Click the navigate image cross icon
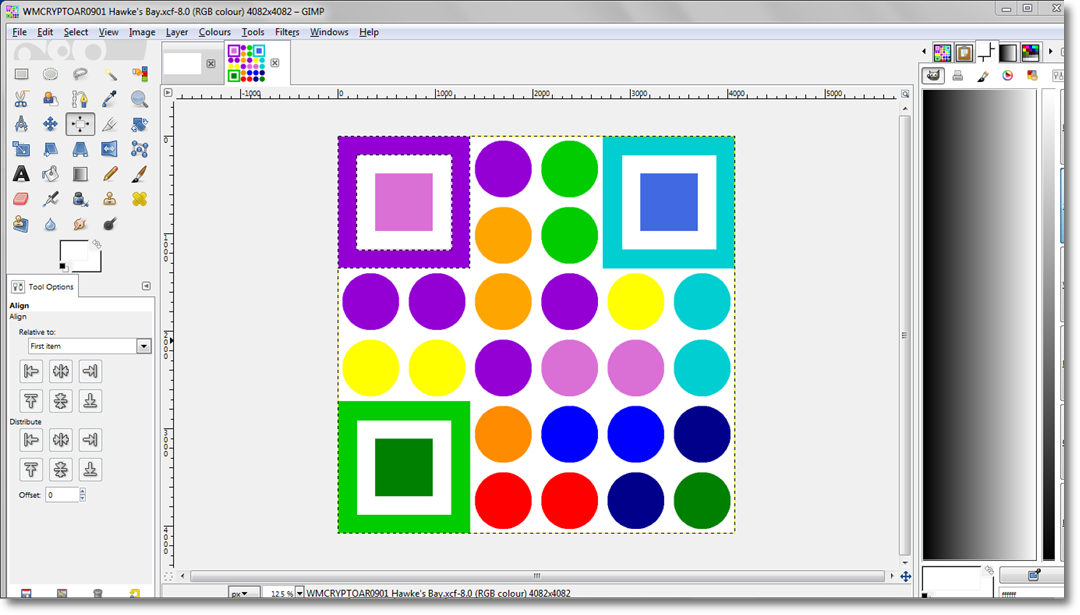1080x615 pixels. (x=905, y=576)
